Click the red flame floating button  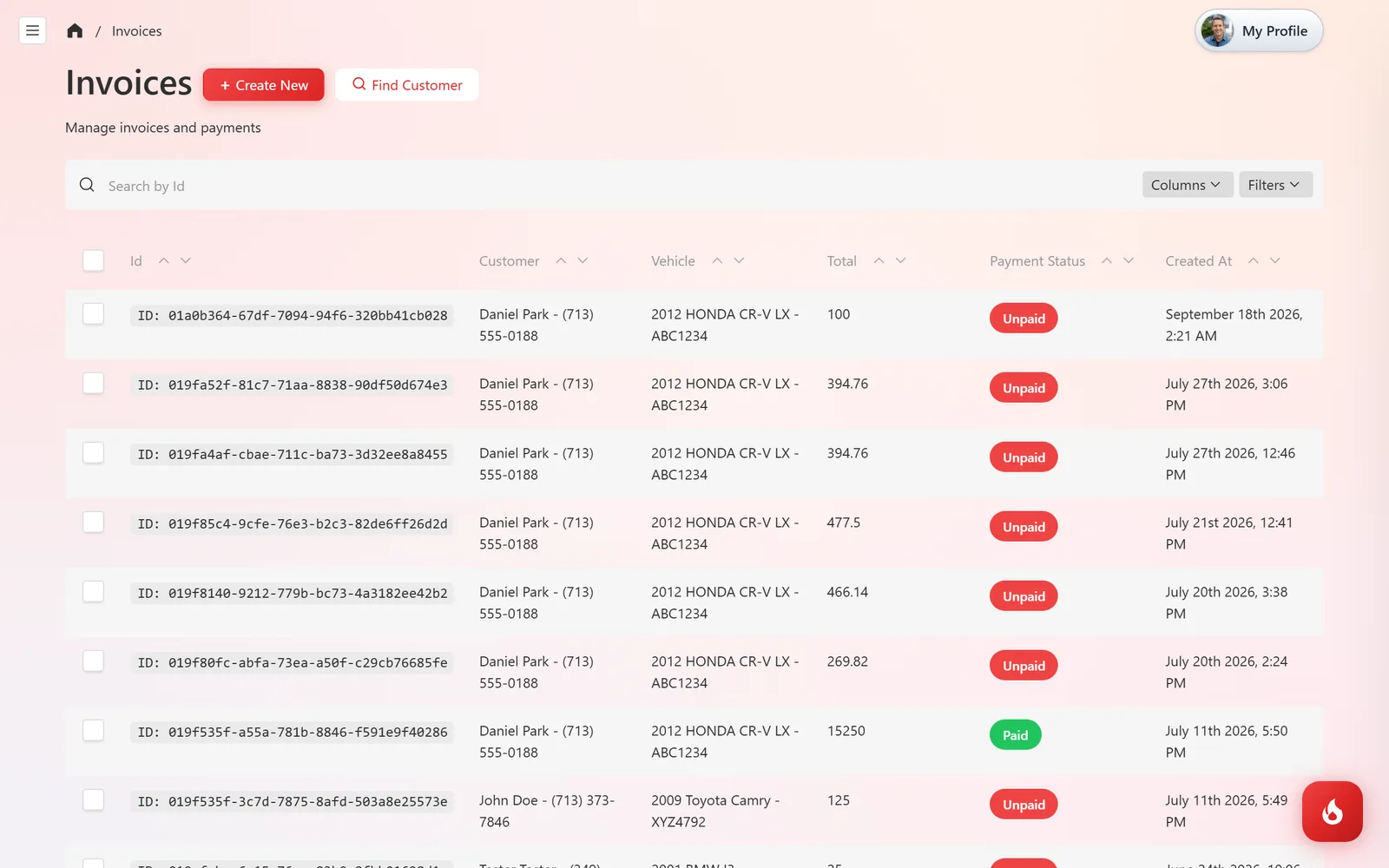pyautogui.click(x=1332, y=812)
